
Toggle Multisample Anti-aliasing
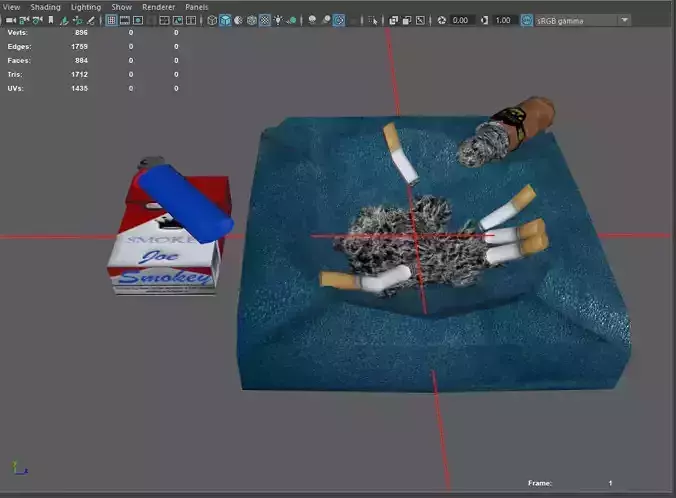(339, 20)
